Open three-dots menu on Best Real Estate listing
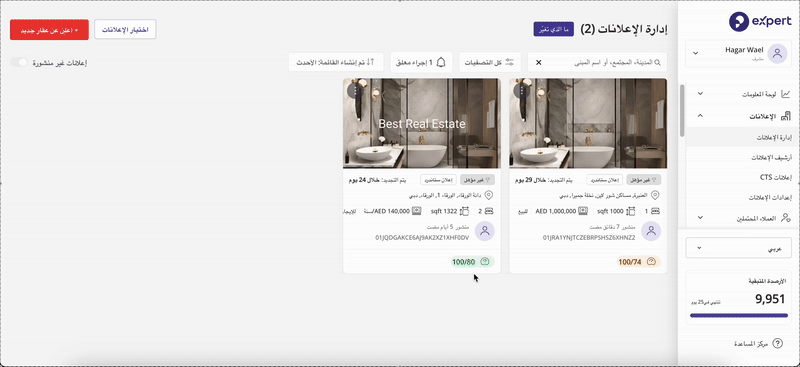The height and width of the screenshot is (367, 800). [355, 91]
